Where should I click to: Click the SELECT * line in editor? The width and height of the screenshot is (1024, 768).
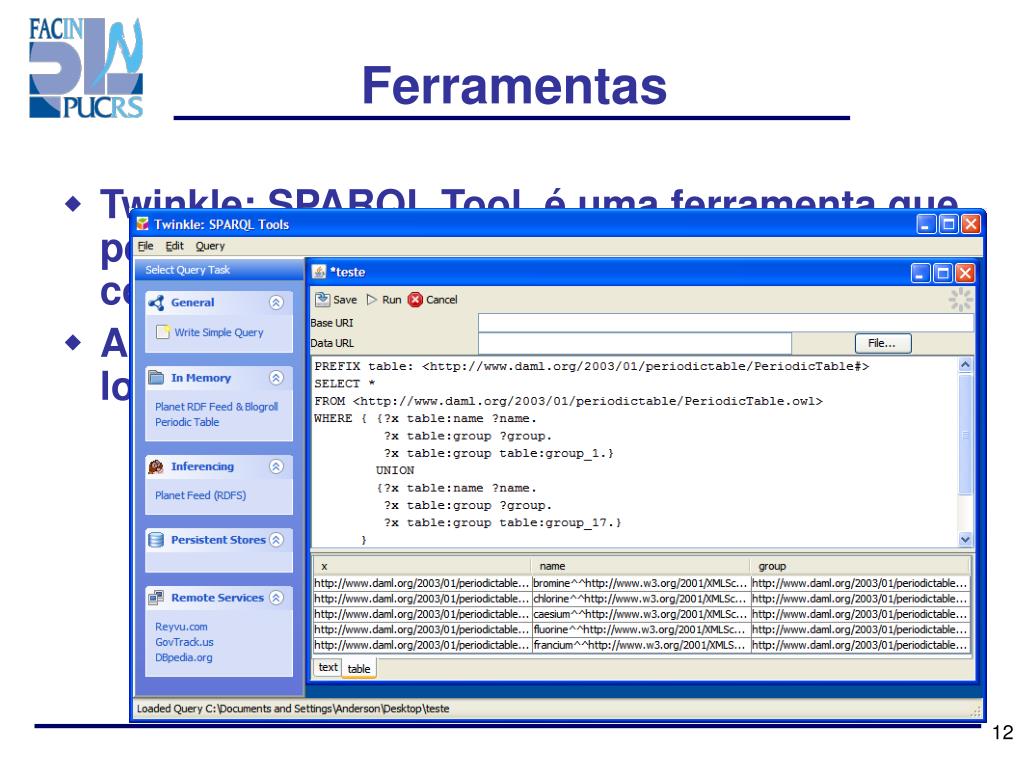coord(345,384)
